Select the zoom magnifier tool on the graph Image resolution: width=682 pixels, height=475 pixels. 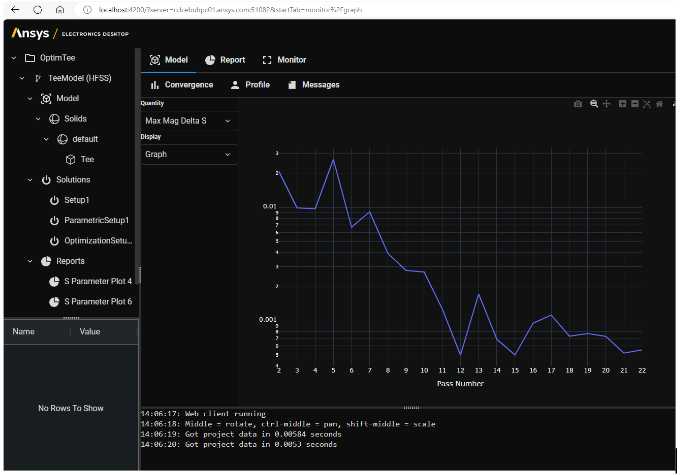pos(594,104)
